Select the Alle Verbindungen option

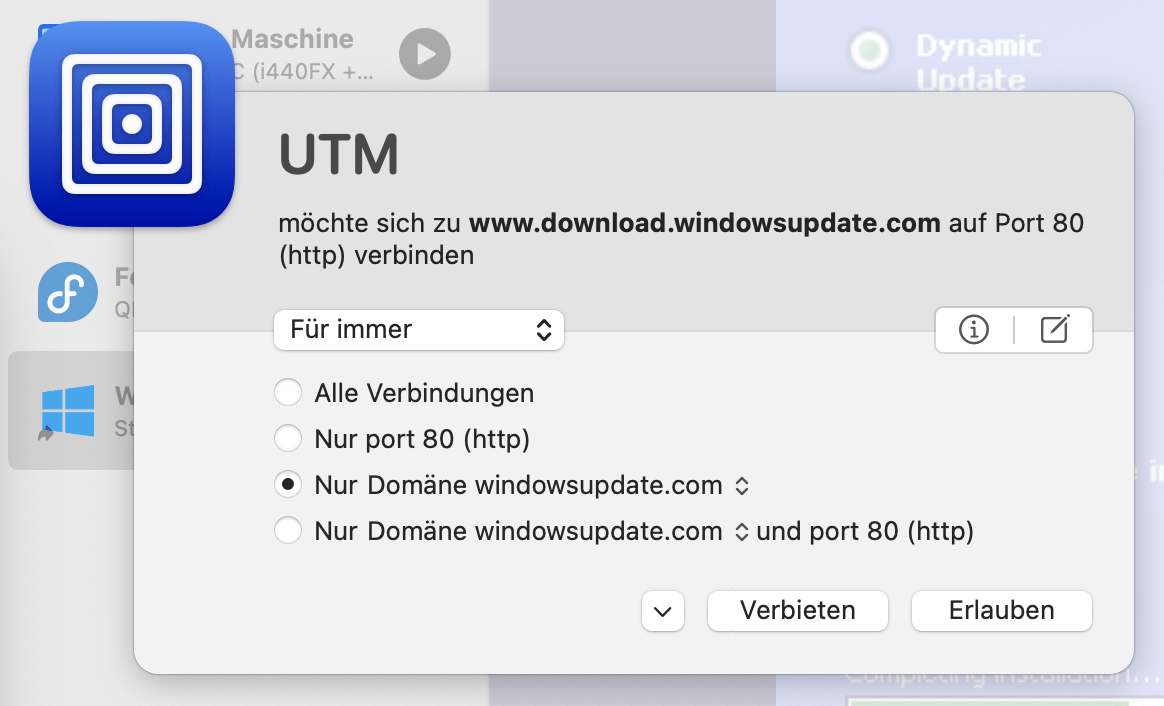point(288,392)
